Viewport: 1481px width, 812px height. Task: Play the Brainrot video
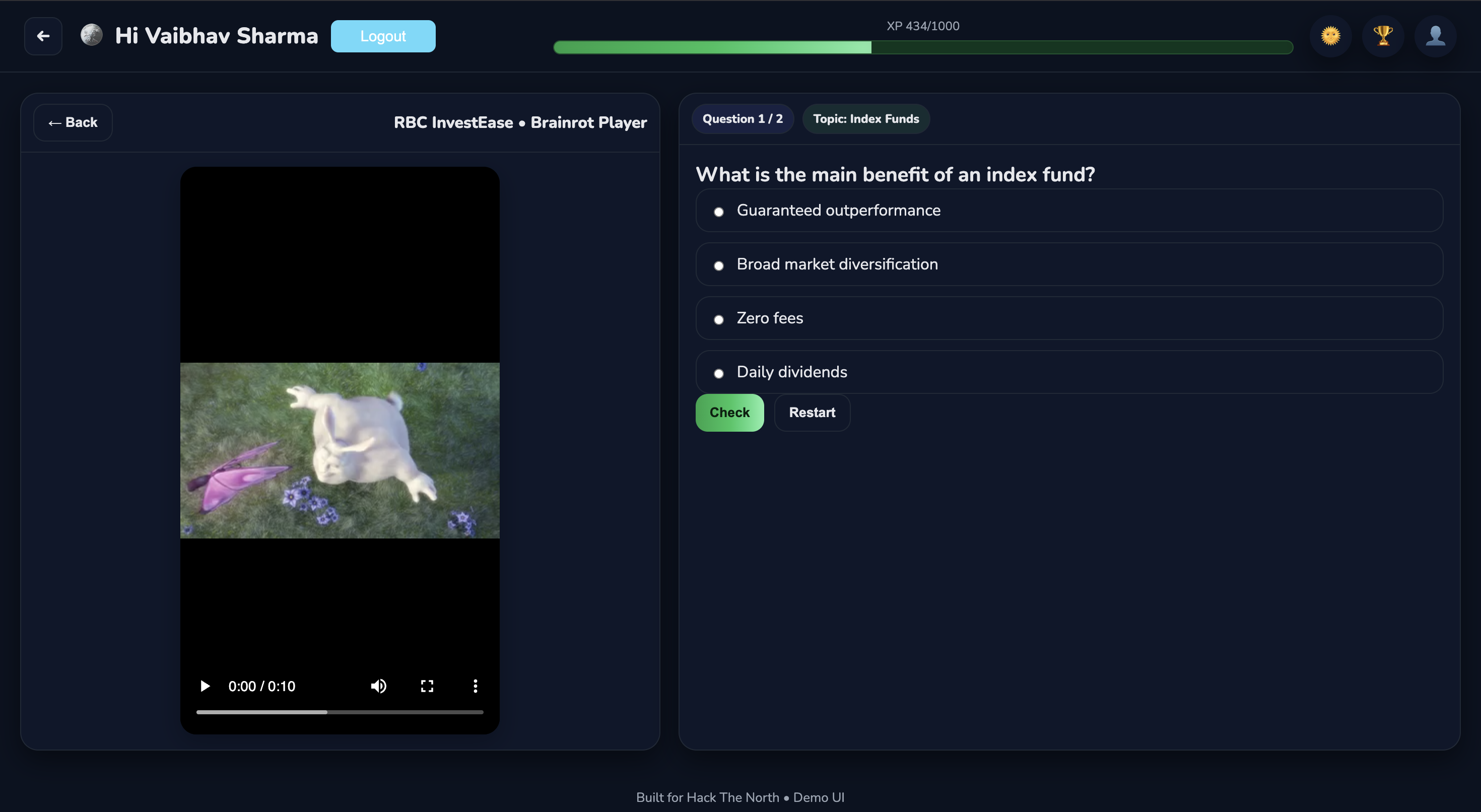pos(205,686)
